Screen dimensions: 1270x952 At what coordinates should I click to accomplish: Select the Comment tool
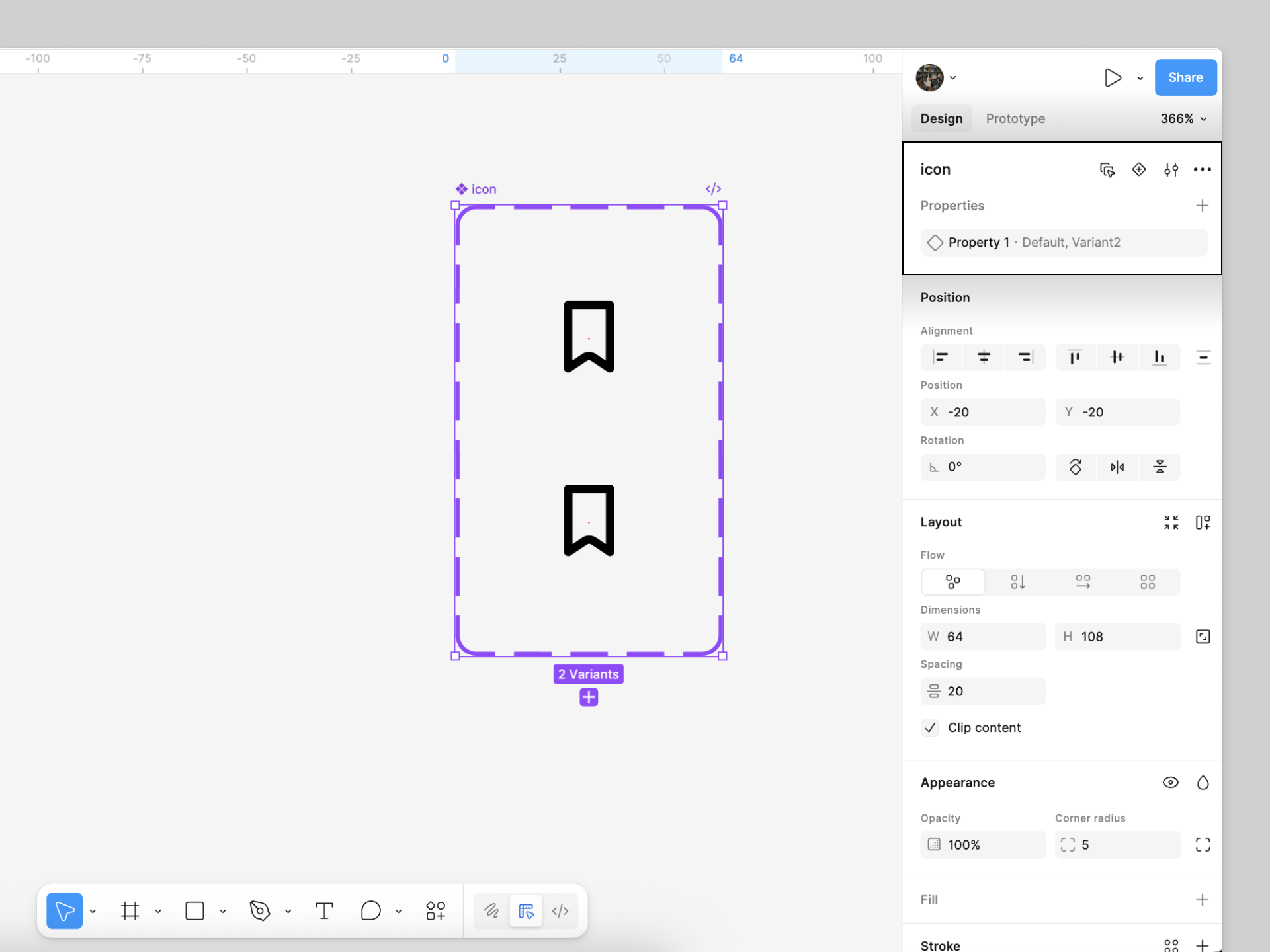coord(370,911)
